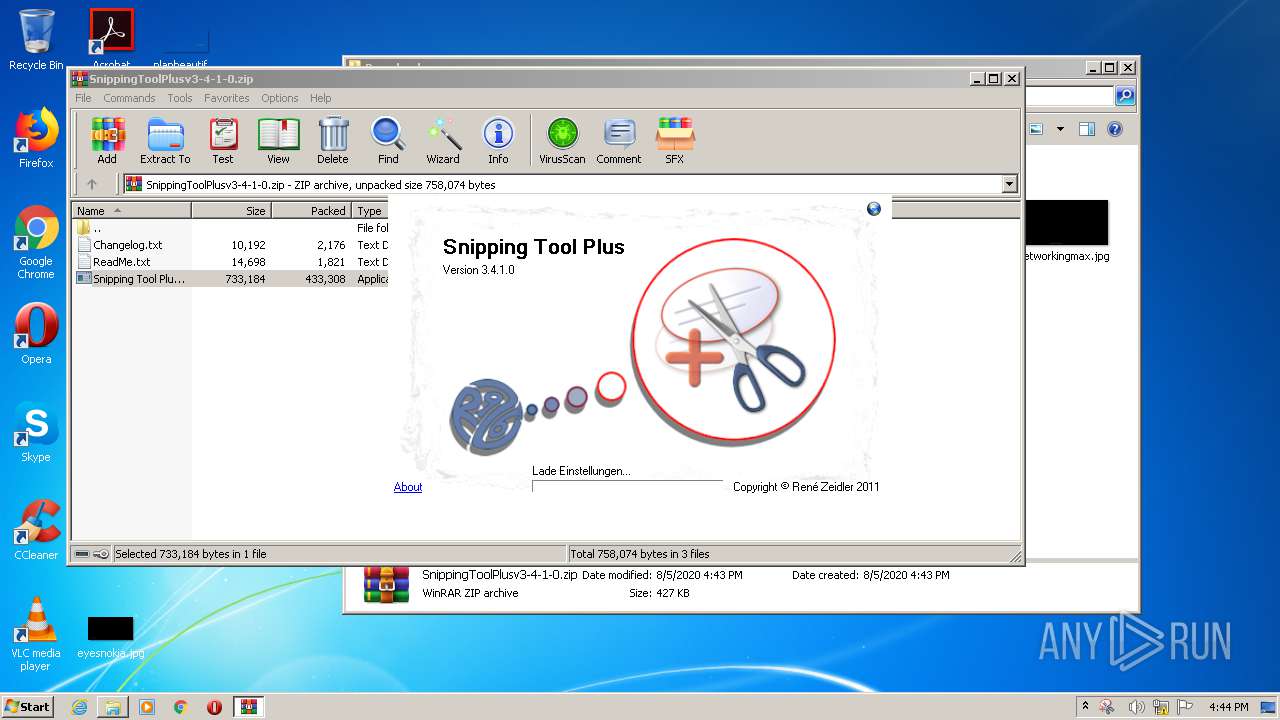
Task: Run the Test archive tool
Action: (223, 140)
